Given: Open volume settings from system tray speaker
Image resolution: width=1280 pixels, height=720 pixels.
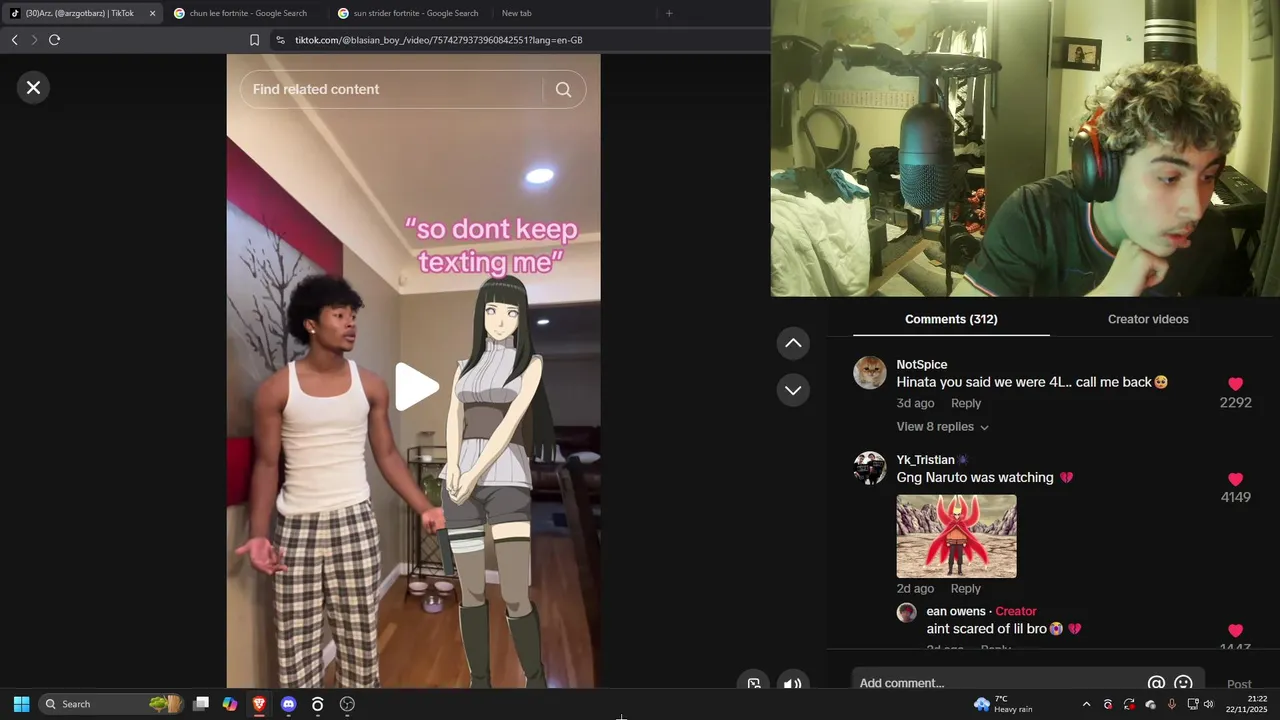Looking at the screenshot, I should click(x=1208, y=704).
